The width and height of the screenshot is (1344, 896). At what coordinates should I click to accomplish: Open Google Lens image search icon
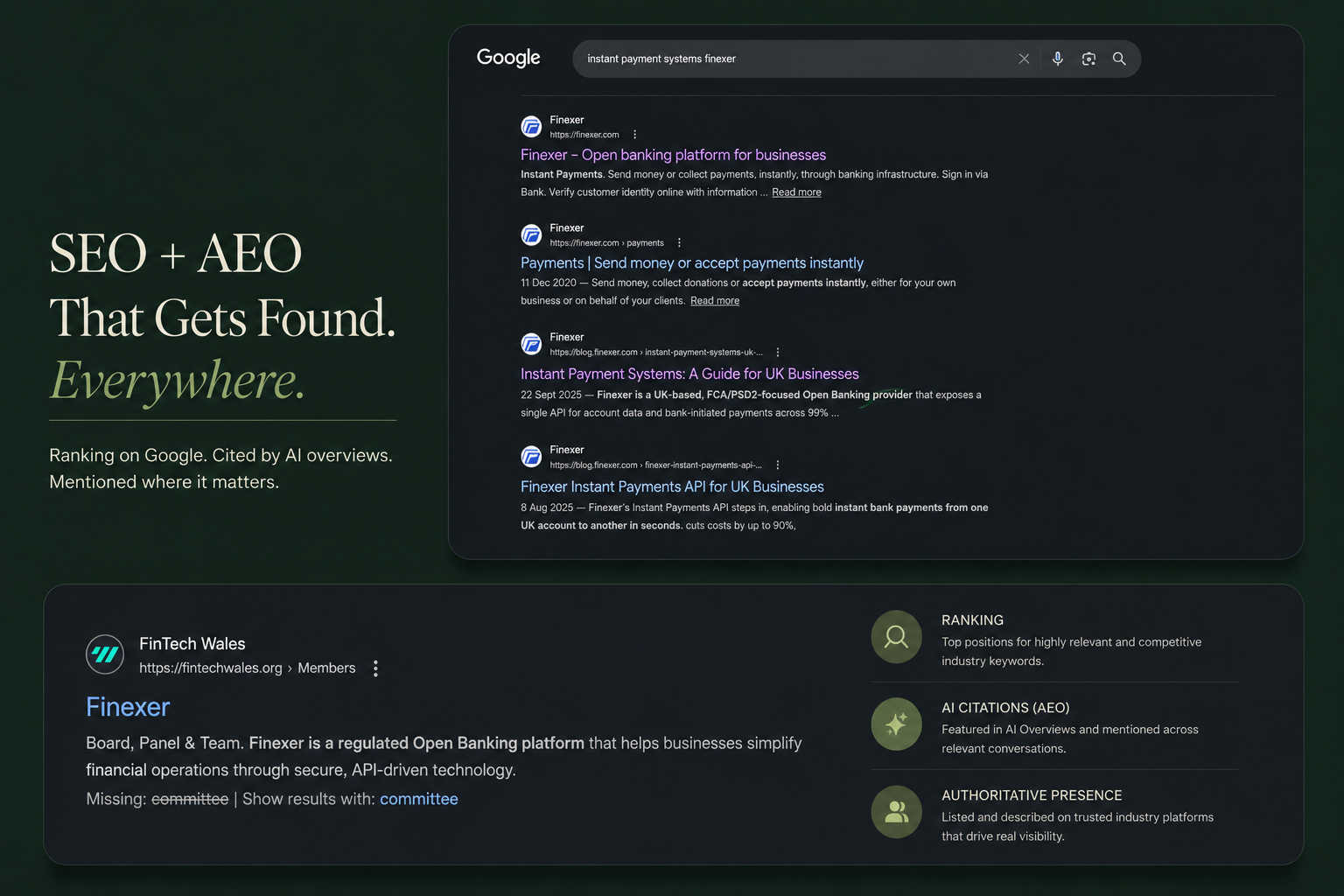pos(1088,59)
